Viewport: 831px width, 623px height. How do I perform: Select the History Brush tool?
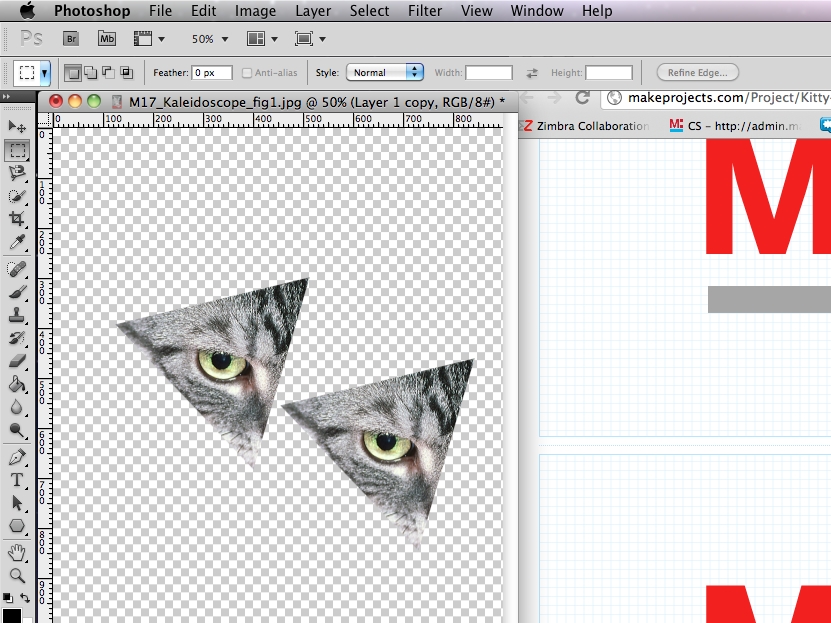tap(17, 338)
